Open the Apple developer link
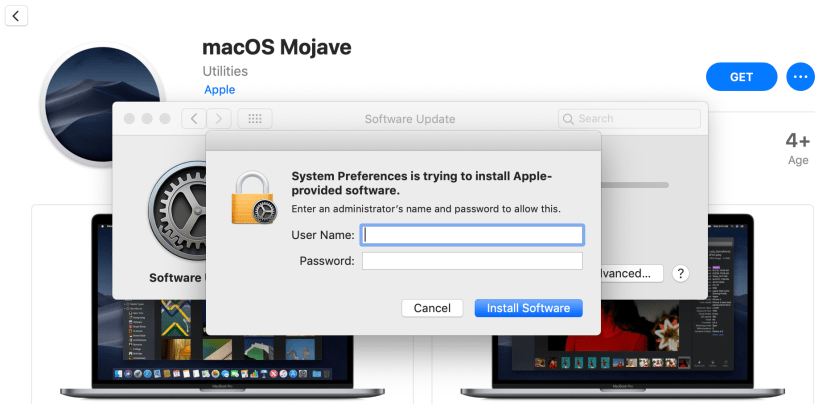 point(219,90)
